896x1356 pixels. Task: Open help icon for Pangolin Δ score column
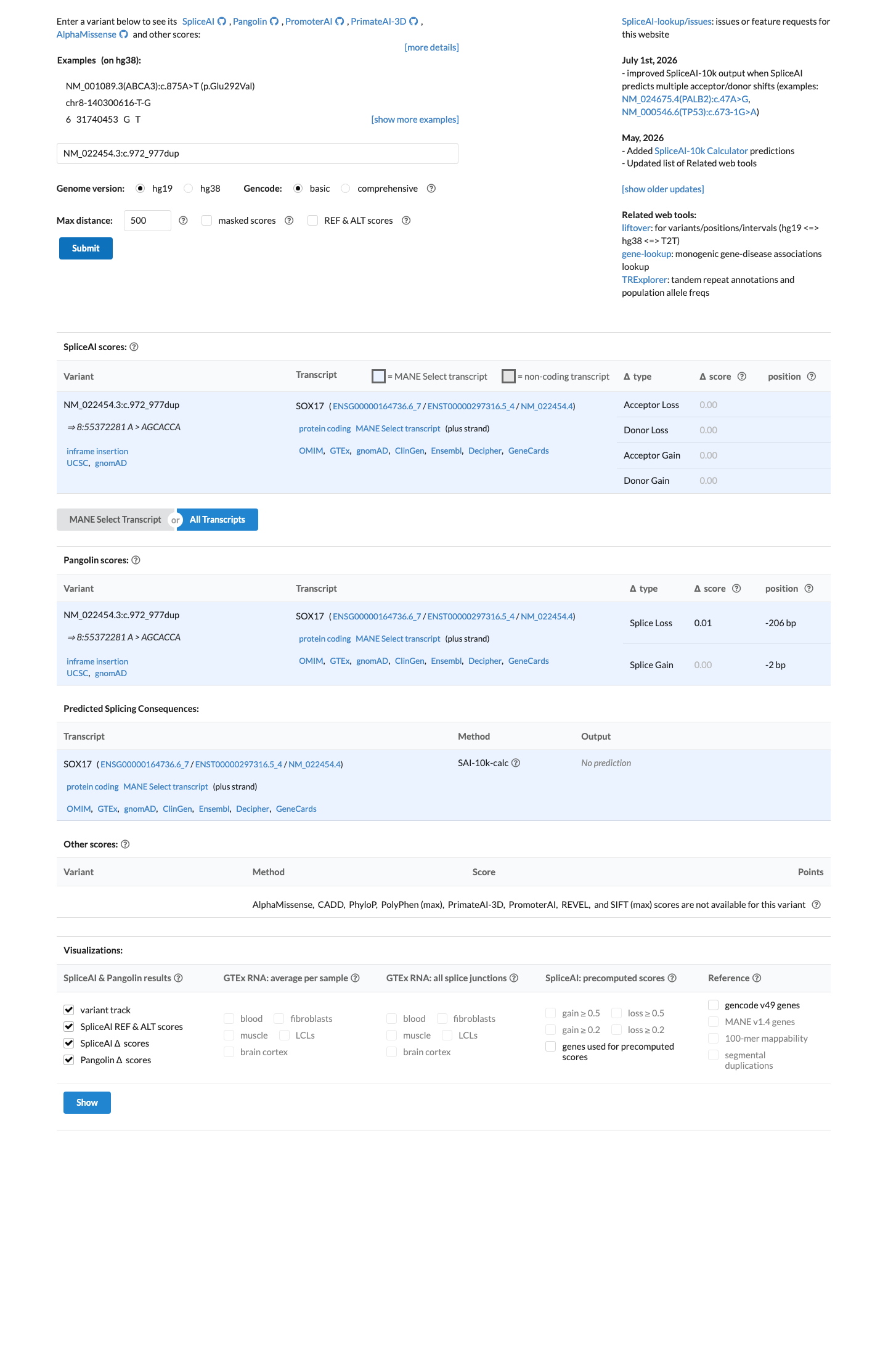[x=736, y=589]
